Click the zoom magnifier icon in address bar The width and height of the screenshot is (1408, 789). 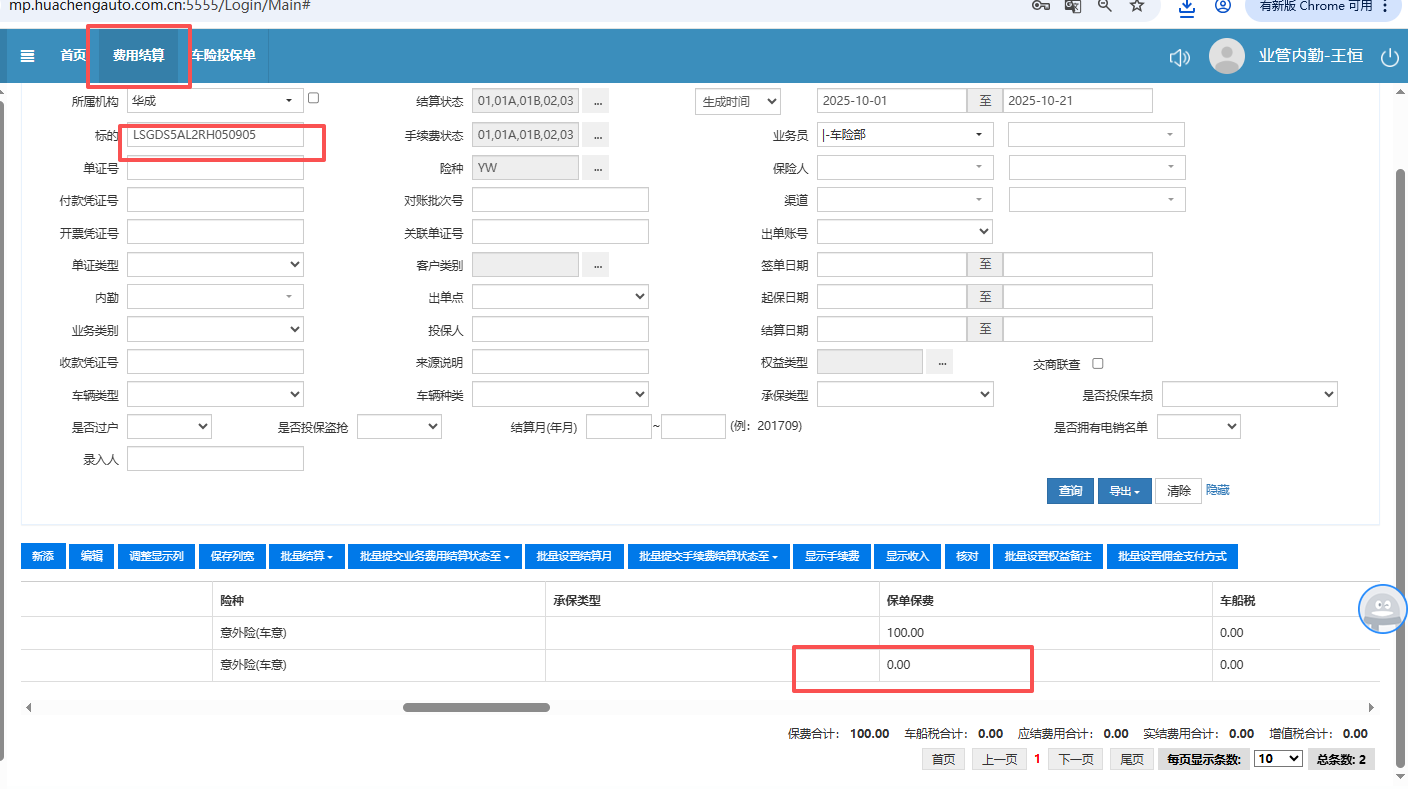1105,6
